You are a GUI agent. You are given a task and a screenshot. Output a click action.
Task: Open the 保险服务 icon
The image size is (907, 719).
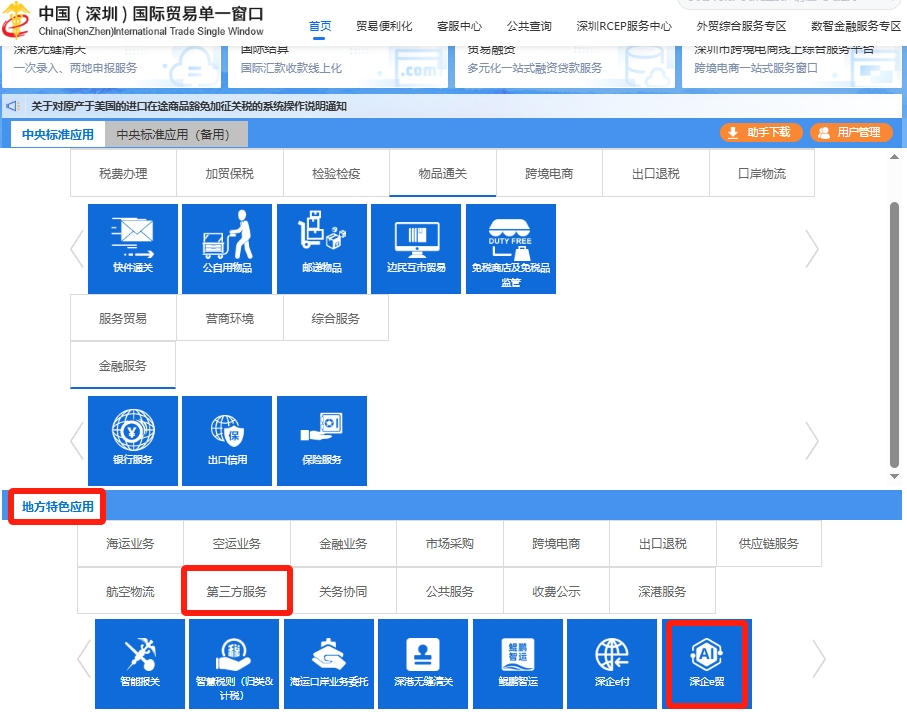(x=322, y=441)
